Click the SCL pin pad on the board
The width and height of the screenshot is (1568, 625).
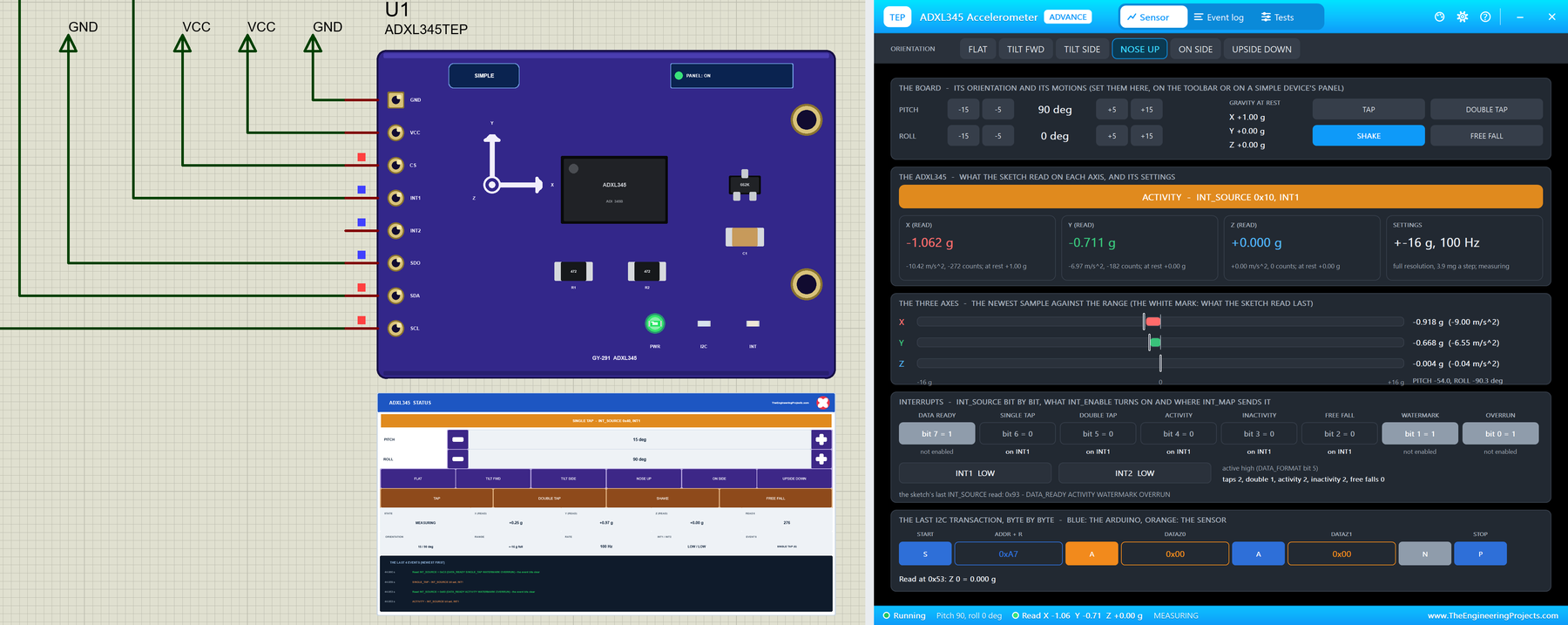395,328
